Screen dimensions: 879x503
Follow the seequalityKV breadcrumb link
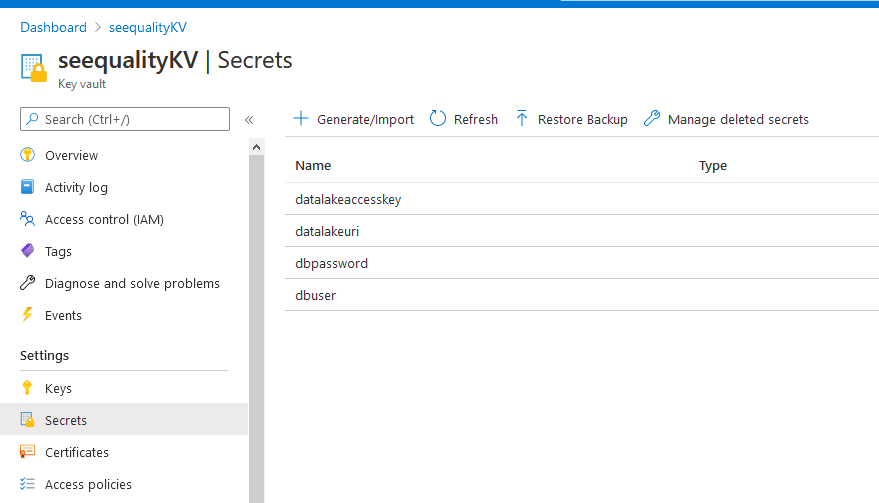point(147,27)
